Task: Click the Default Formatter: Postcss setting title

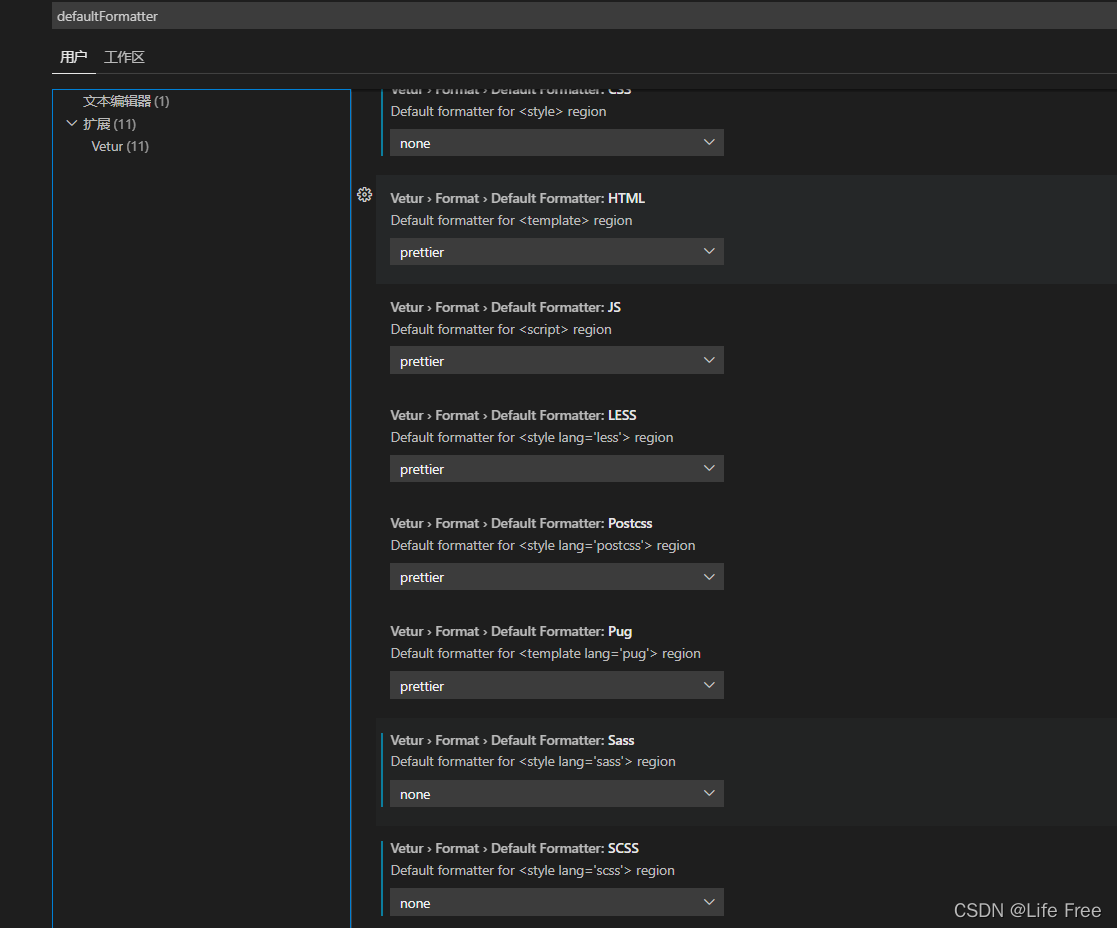Action: pos(521,523)
